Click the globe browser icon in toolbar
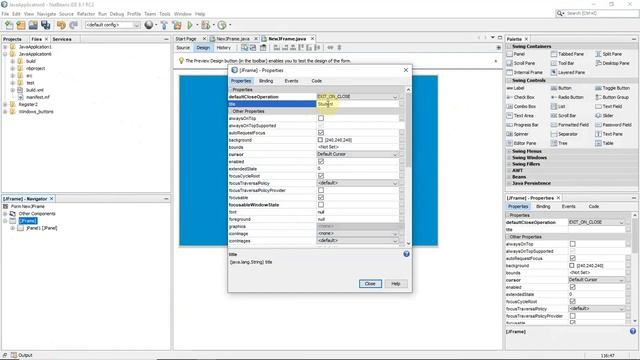This screenshot has height=360, width=640. click(149, 25)
